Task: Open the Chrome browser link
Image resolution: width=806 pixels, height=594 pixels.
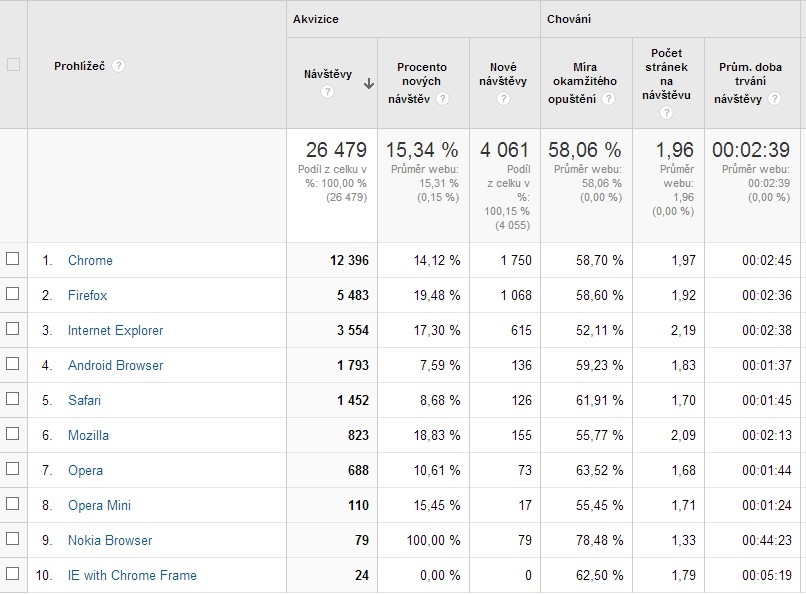Action: point(90,261)
